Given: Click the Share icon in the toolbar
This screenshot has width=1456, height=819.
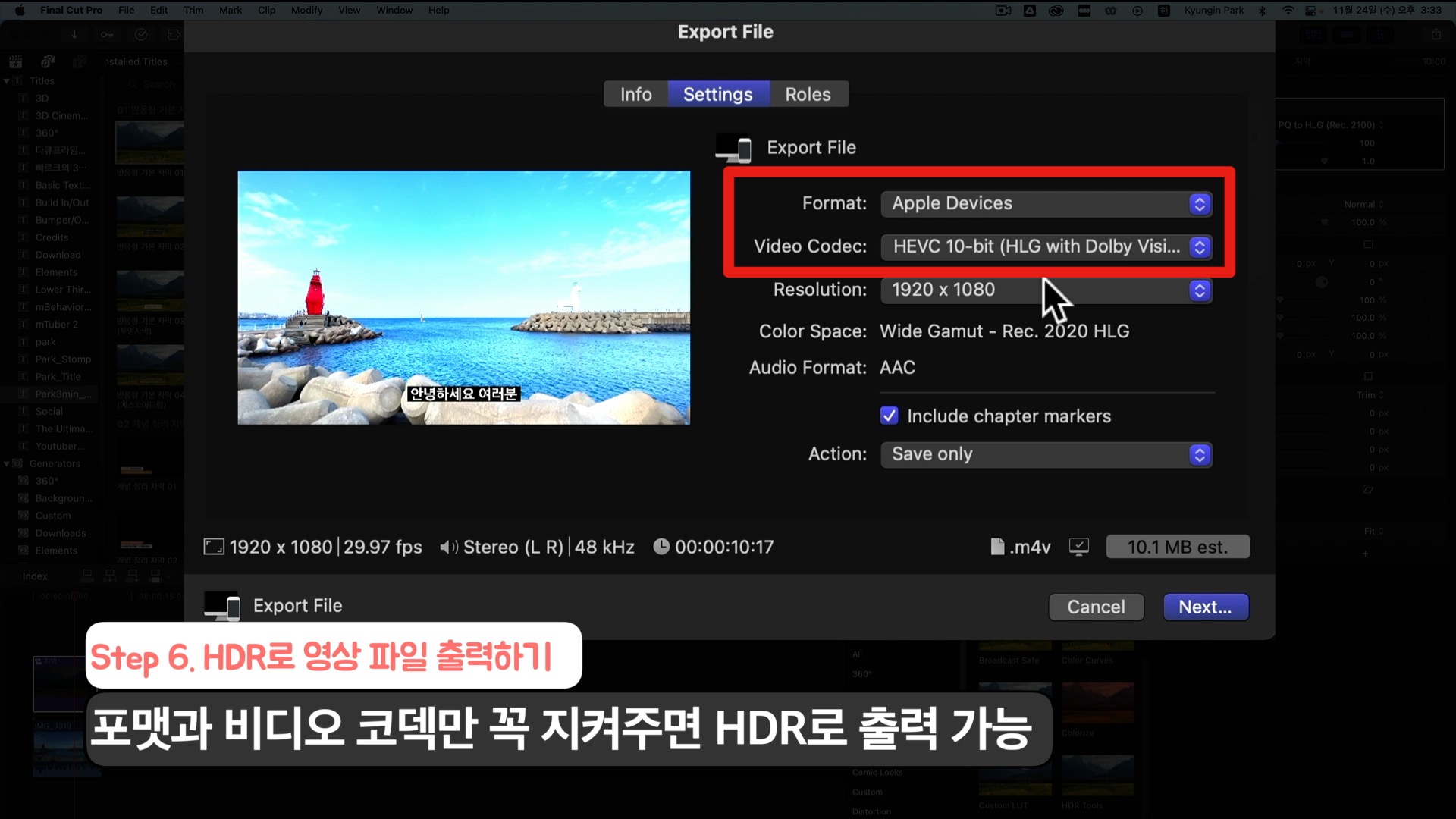Looking at the screenshot, I should tap(1436, 35).
